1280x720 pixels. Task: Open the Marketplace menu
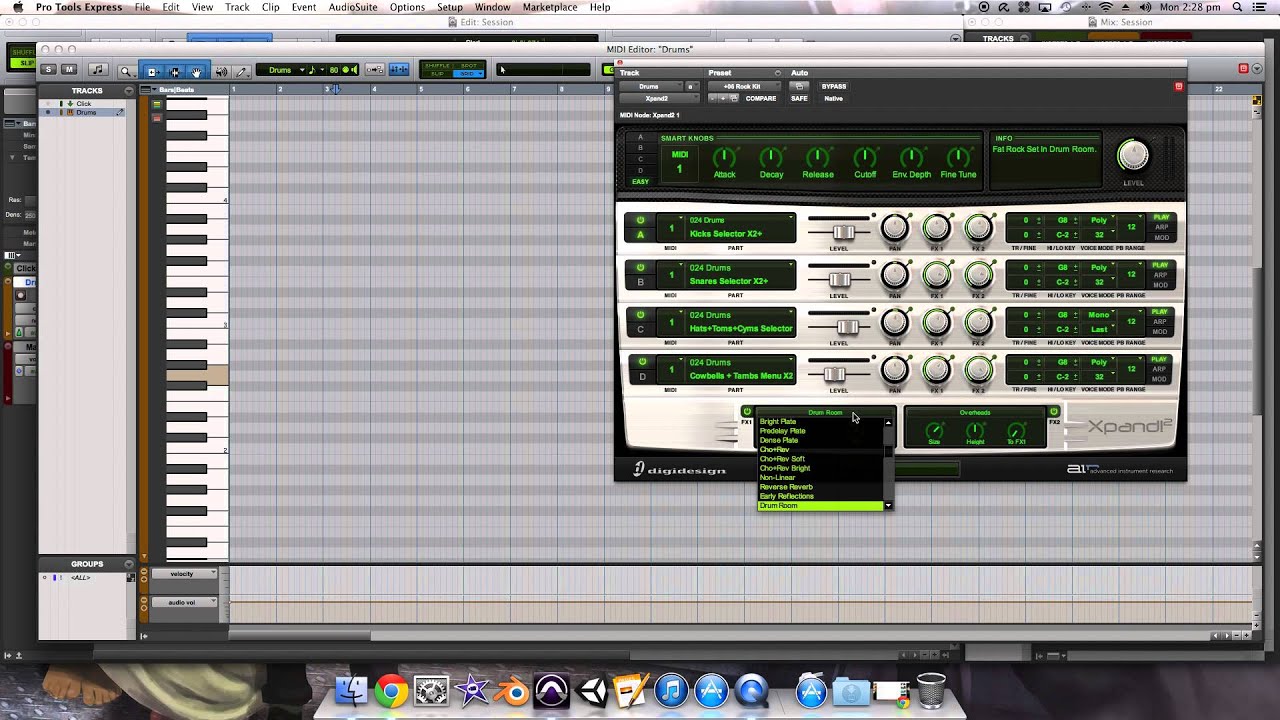[x=550, y=7]
